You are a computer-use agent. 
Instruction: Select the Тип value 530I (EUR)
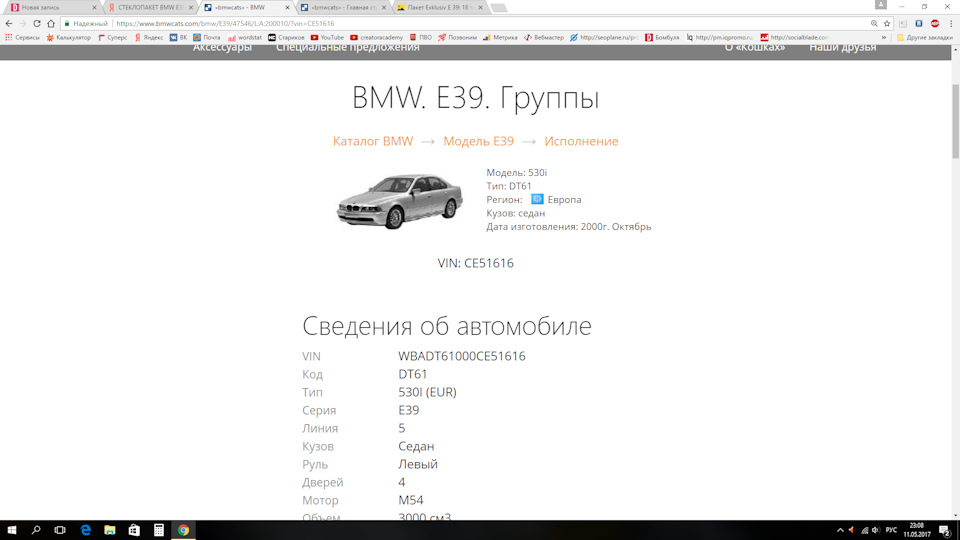pos(427,392)
